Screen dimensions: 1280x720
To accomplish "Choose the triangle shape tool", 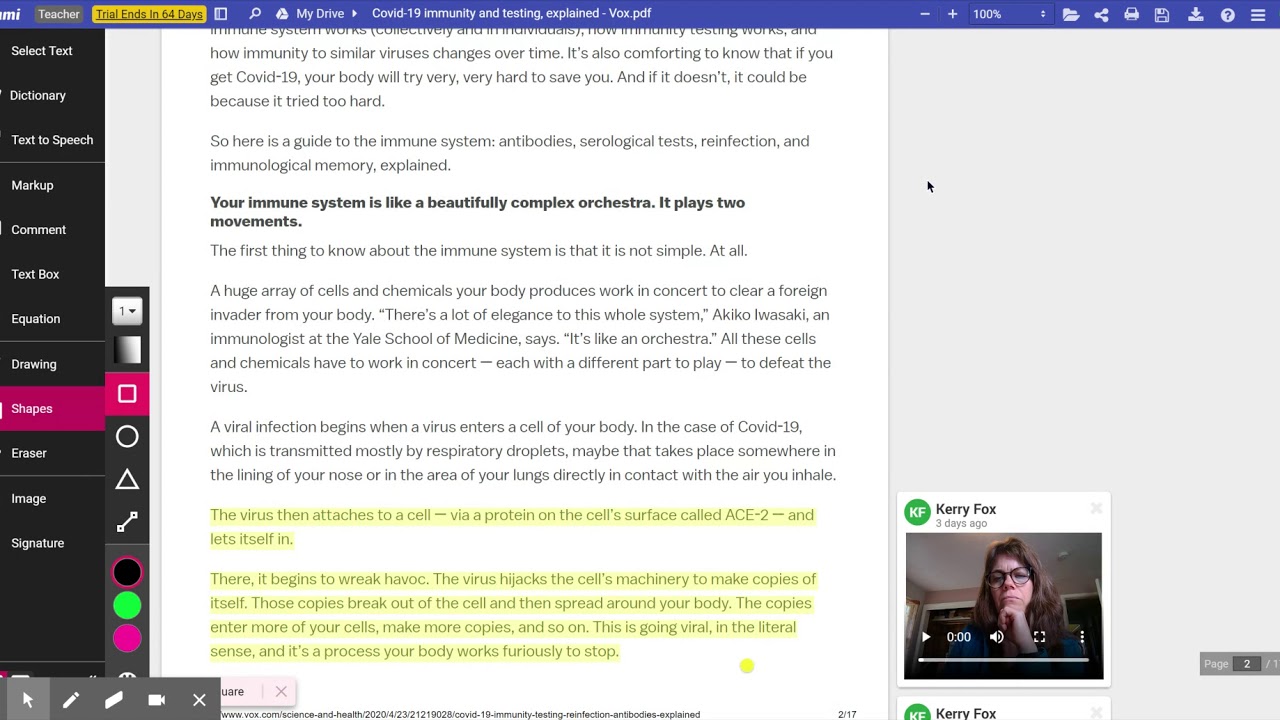I will click(127, 480).
